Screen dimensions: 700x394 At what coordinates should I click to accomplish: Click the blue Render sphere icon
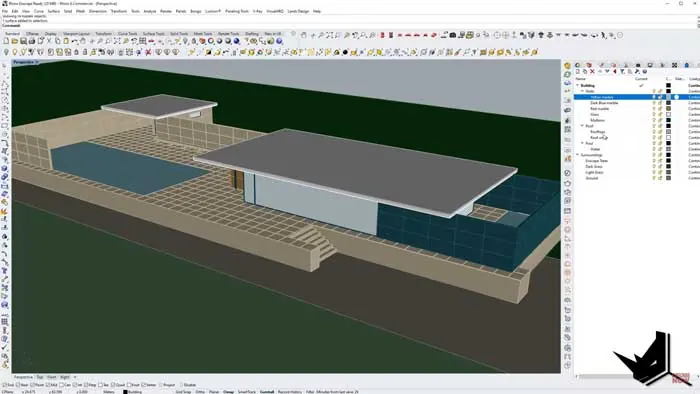[x=236, y=41]
